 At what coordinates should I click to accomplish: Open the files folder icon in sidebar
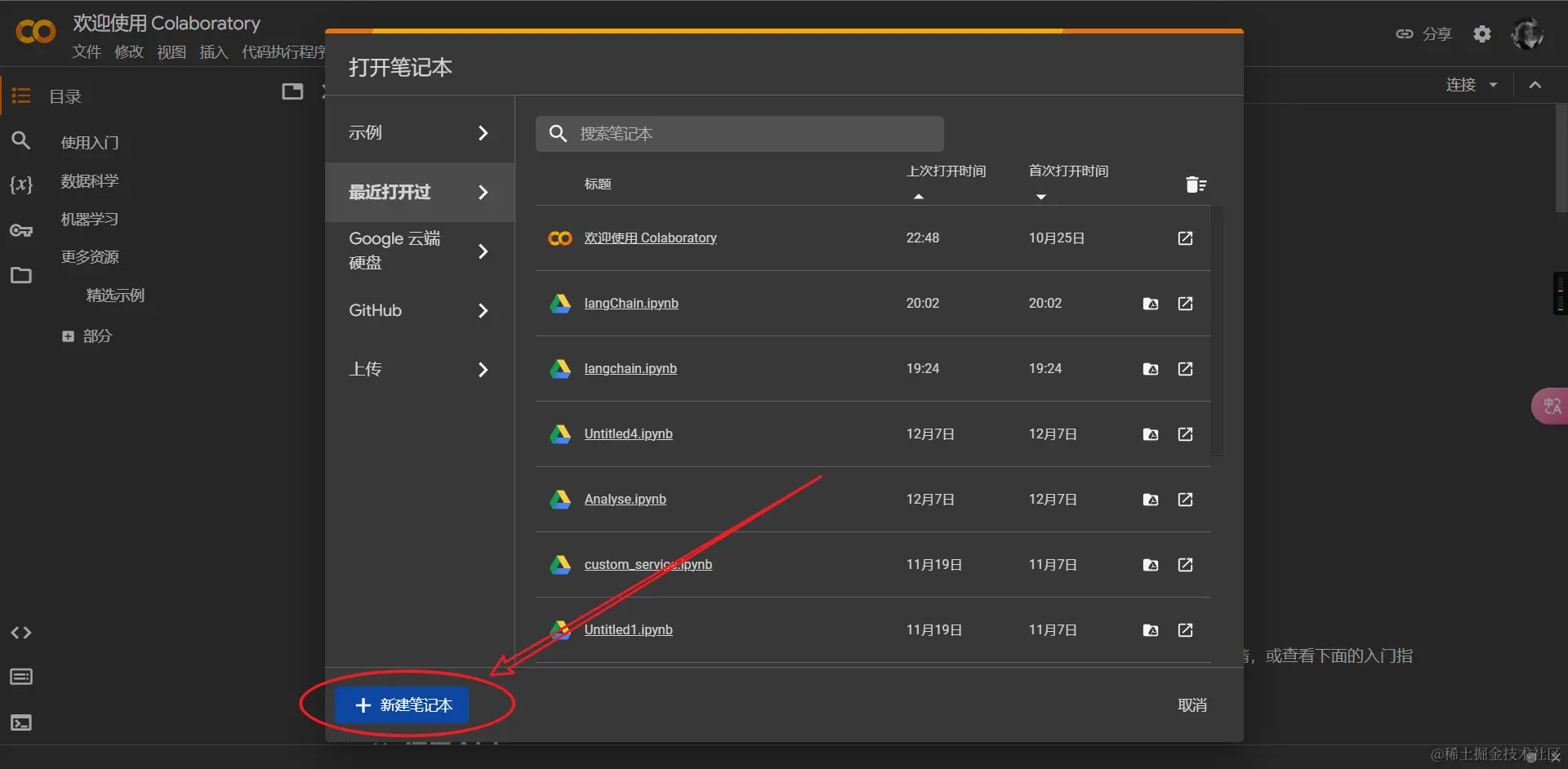21,275
